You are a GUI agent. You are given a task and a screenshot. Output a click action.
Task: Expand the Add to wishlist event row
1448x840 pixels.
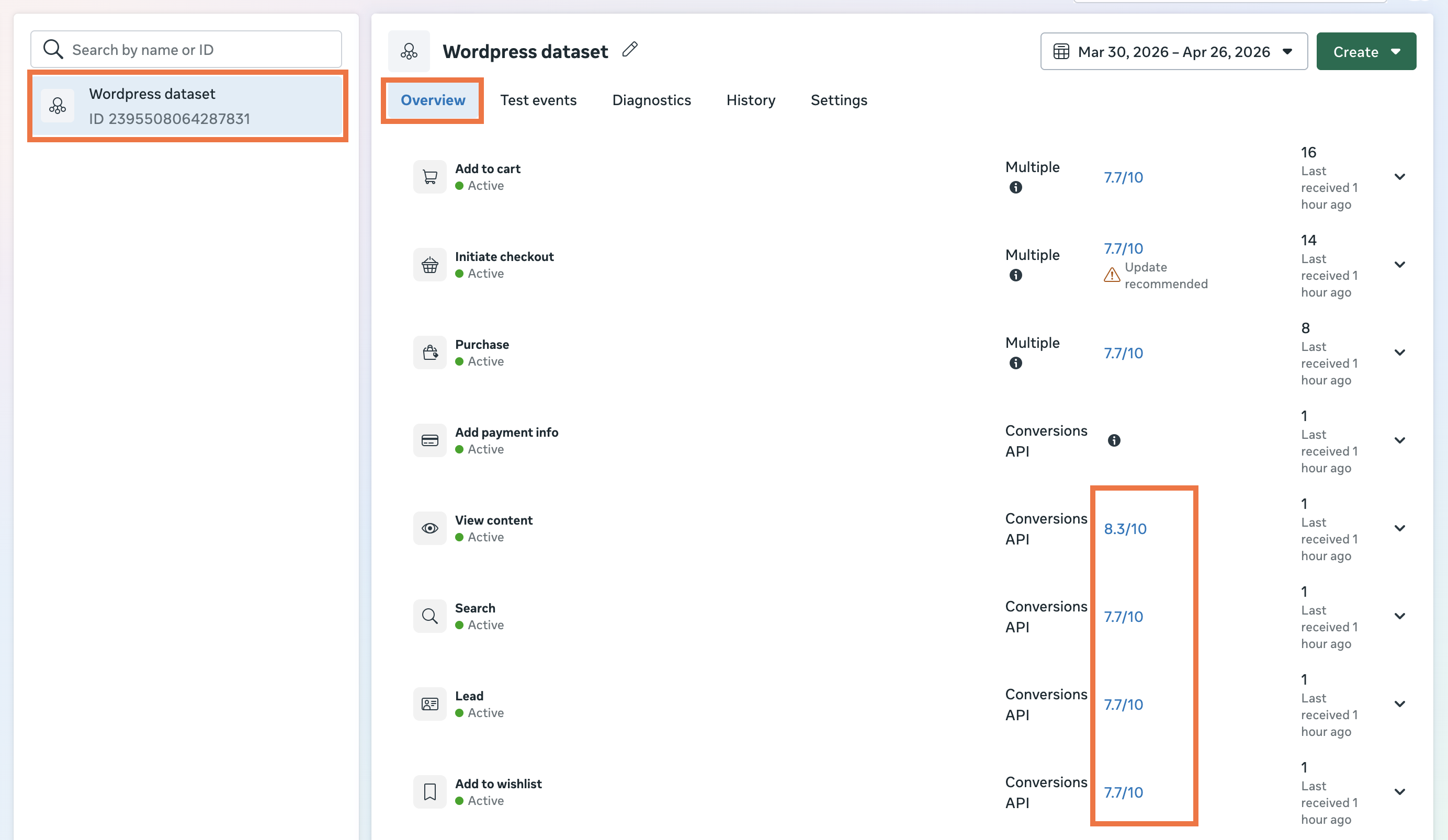1400,792
